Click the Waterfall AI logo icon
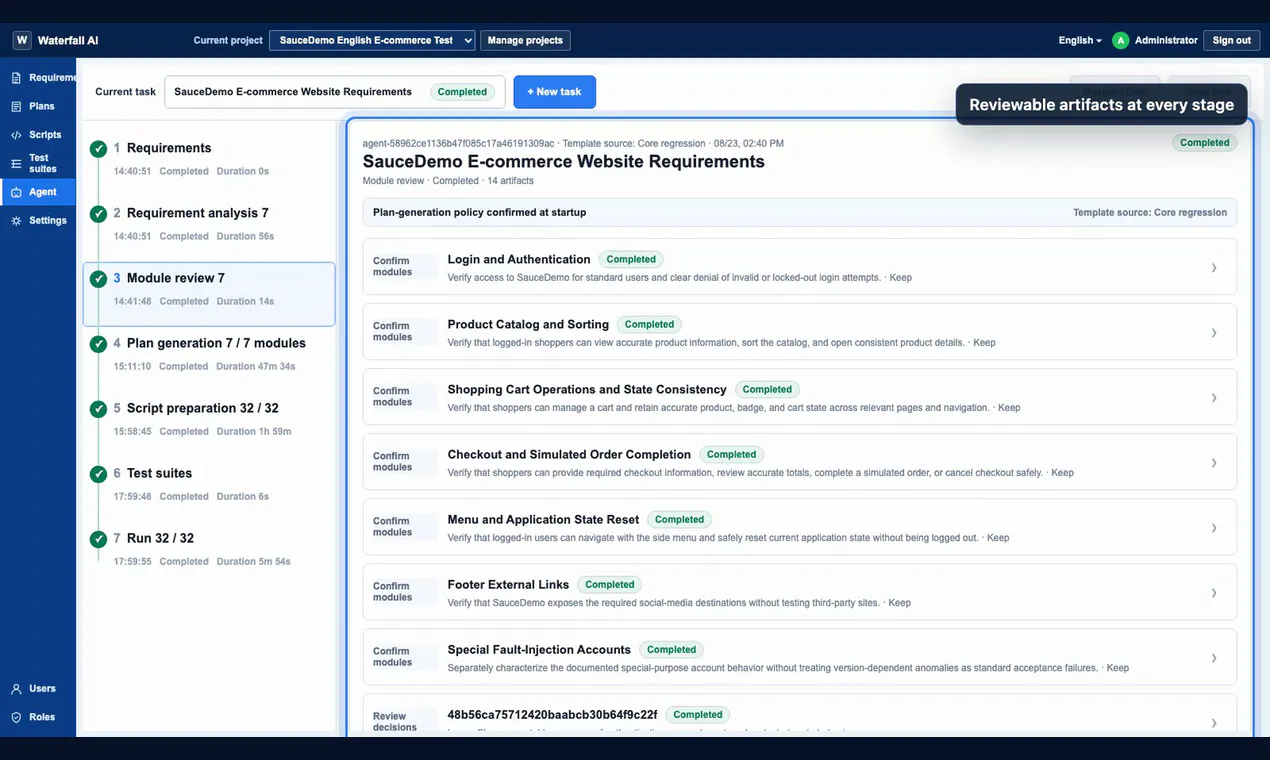Viewport: 1270px width, 760px height. 22,40
